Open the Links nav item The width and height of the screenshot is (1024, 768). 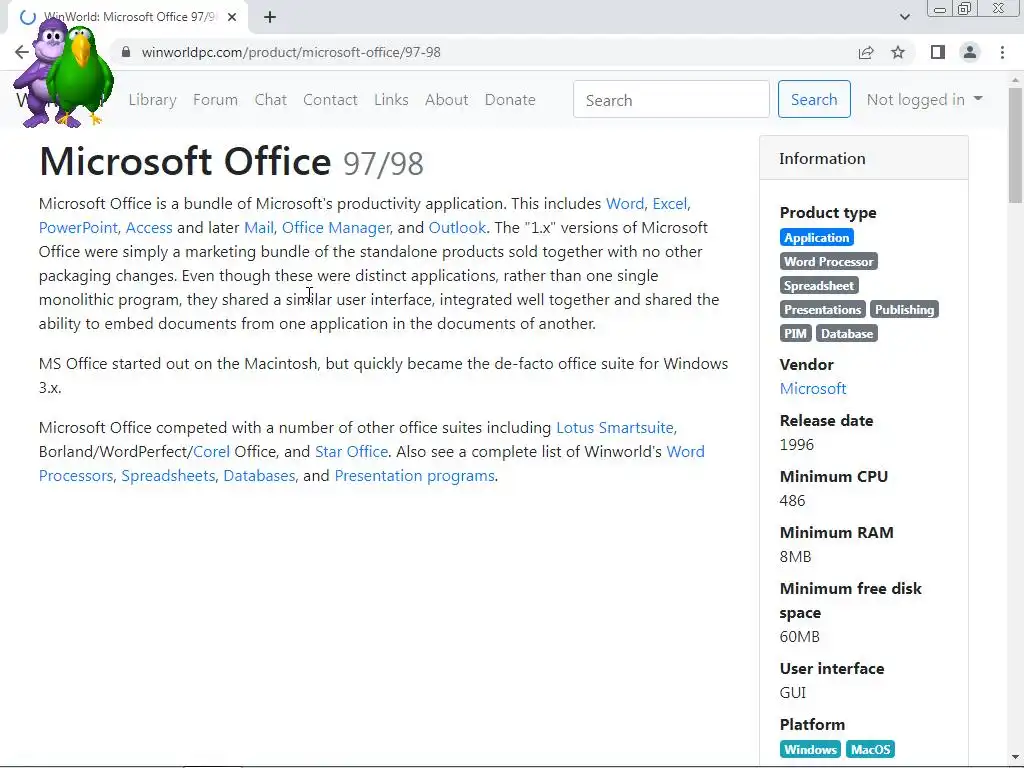pos(391,100)
